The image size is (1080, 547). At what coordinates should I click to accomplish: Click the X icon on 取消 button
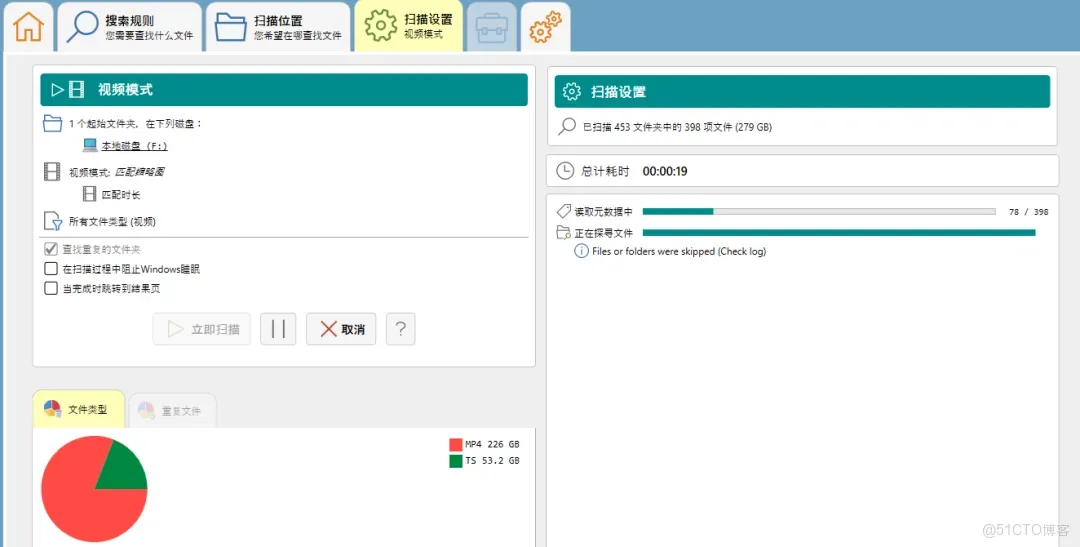(x=329, y=329)
